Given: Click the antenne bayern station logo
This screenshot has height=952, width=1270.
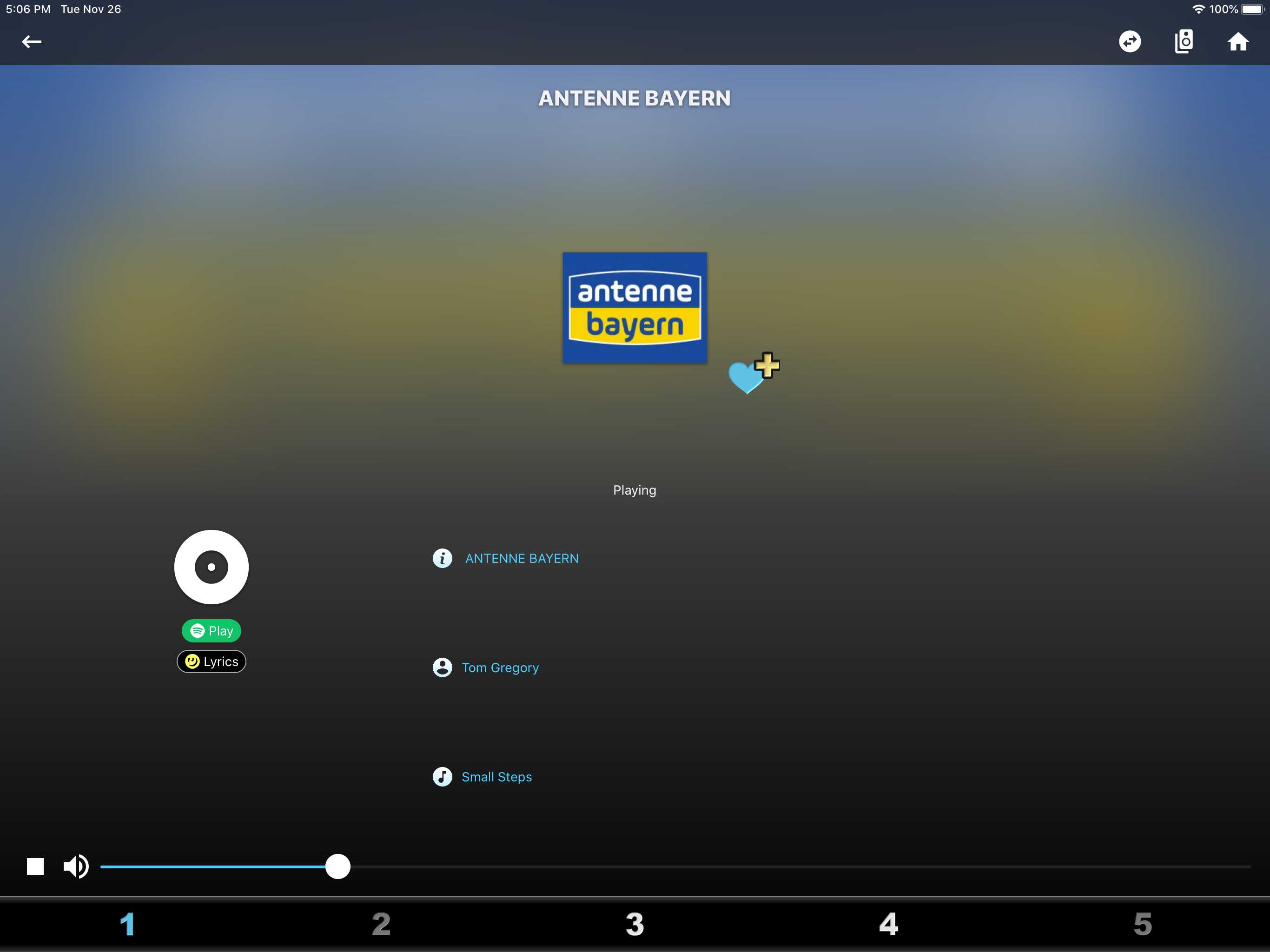Looking at the screenshot, I should pos(635,307).
